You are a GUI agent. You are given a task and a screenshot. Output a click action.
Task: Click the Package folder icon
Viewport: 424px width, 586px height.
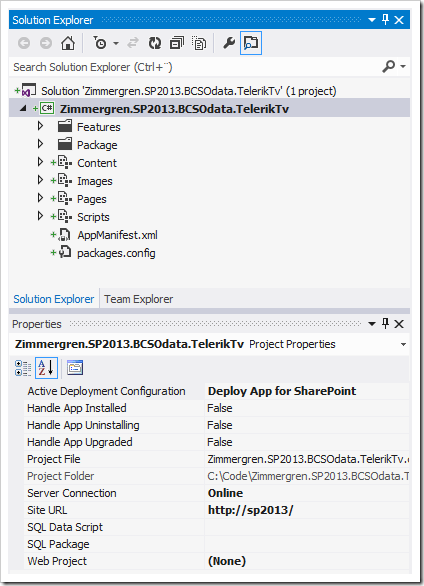click(65, 144)
